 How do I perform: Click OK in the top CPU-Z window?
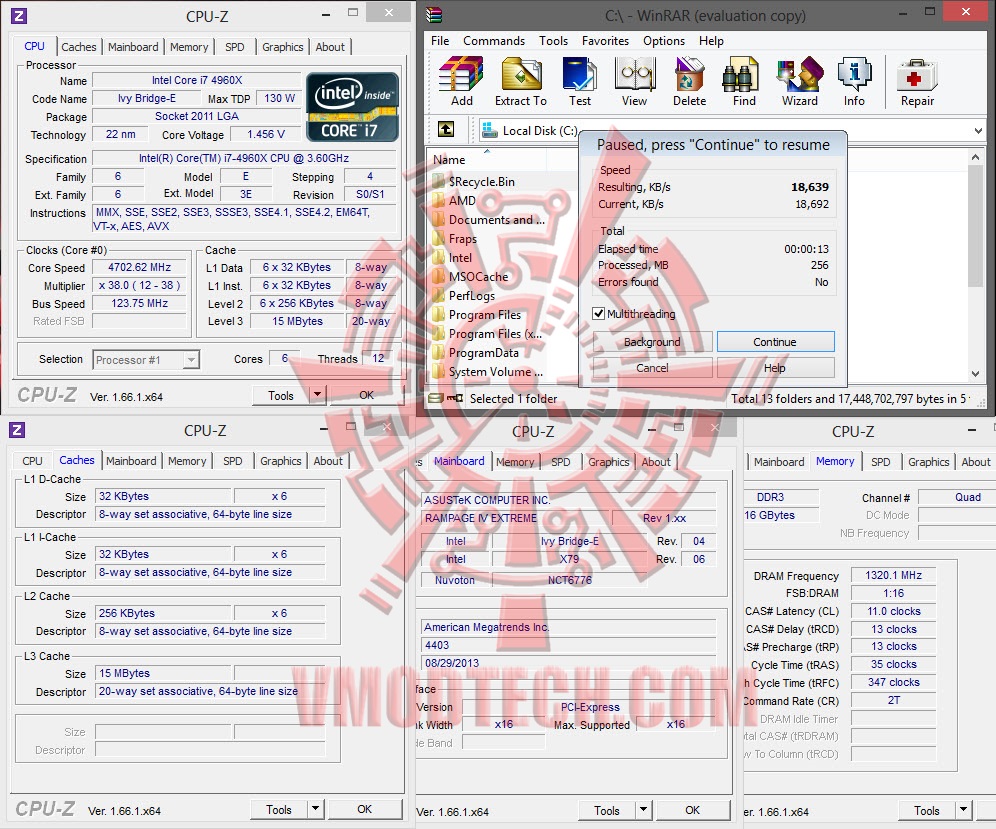pos(367,395)
